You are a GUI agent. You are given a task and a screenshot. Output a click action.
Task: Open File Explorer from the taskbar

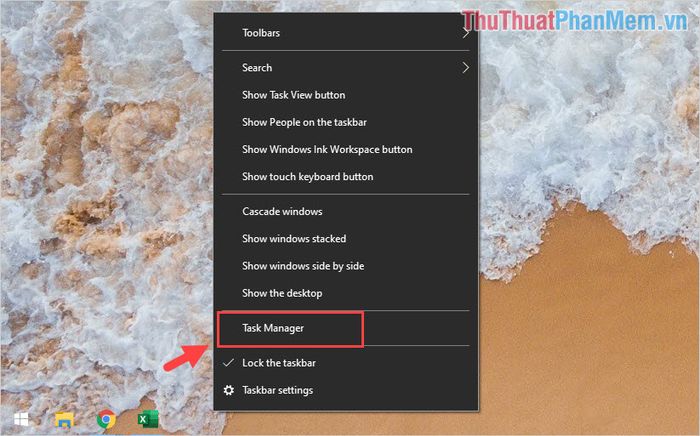tap(64, 420)
